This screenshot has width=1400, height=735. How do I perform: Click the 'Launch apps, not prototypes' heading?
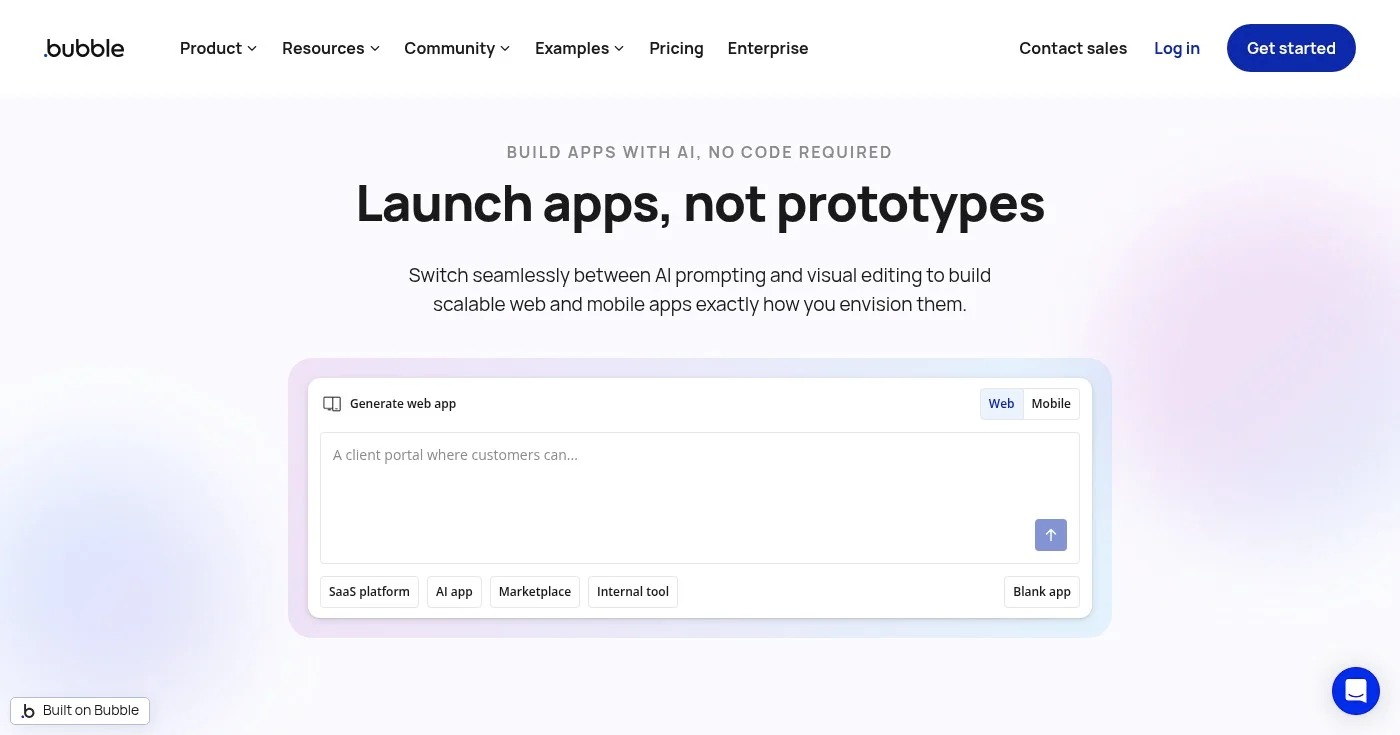click(700, 204)
